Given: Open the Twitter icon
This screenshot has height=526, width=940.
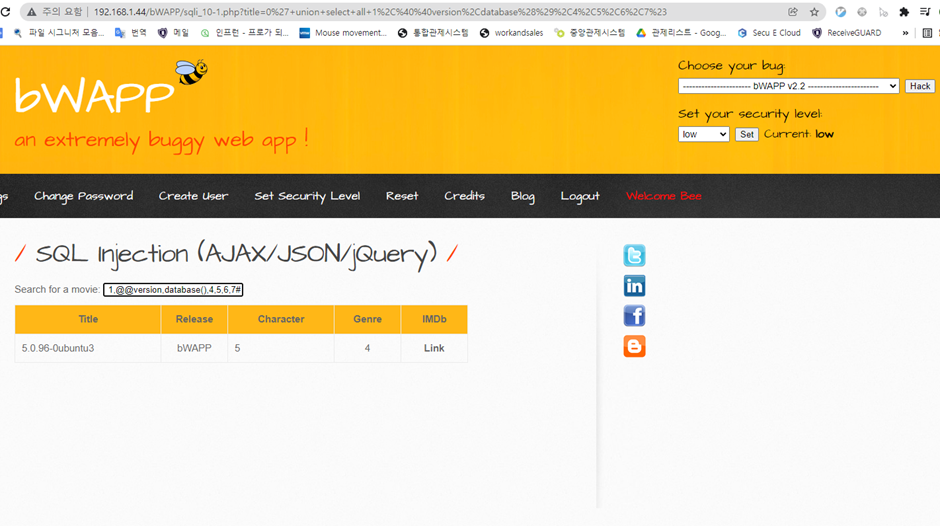Looking at the screenshot, I should (x=634, y=256).
